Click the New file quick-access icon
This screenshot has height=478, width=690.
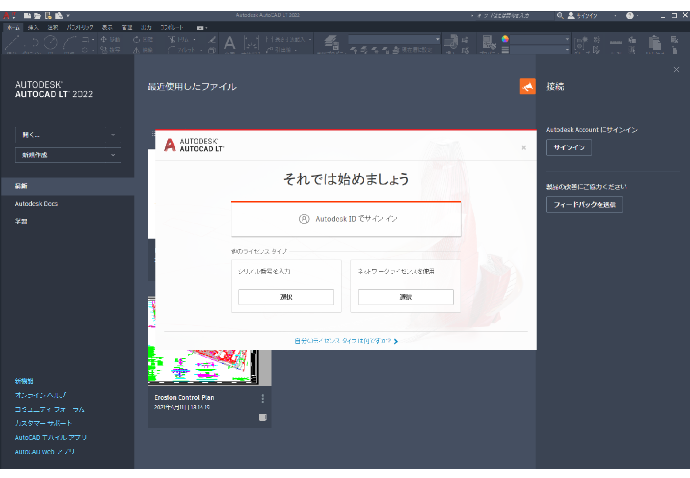(27, 16)
